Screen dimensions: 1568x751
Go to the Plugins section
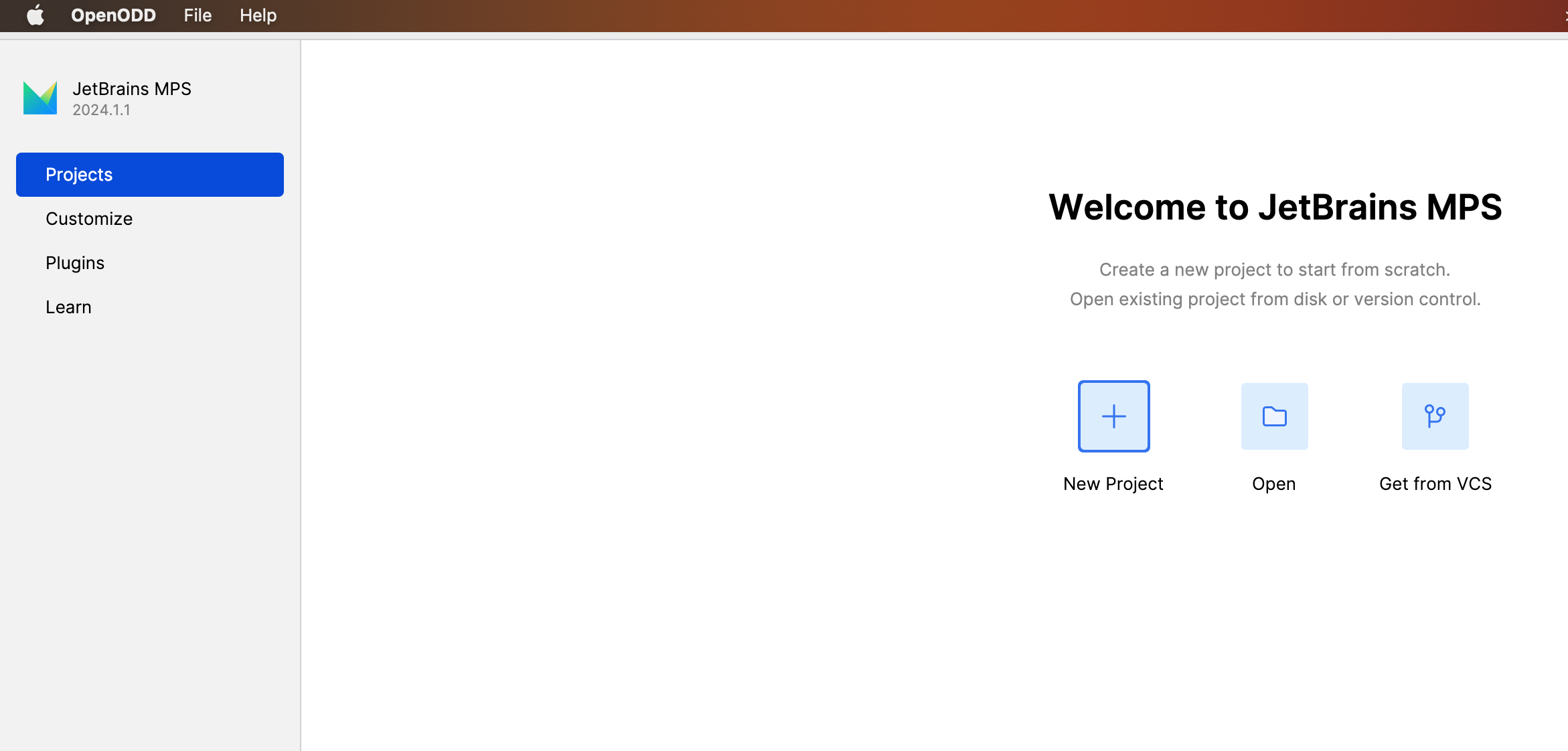coord(75,263)
